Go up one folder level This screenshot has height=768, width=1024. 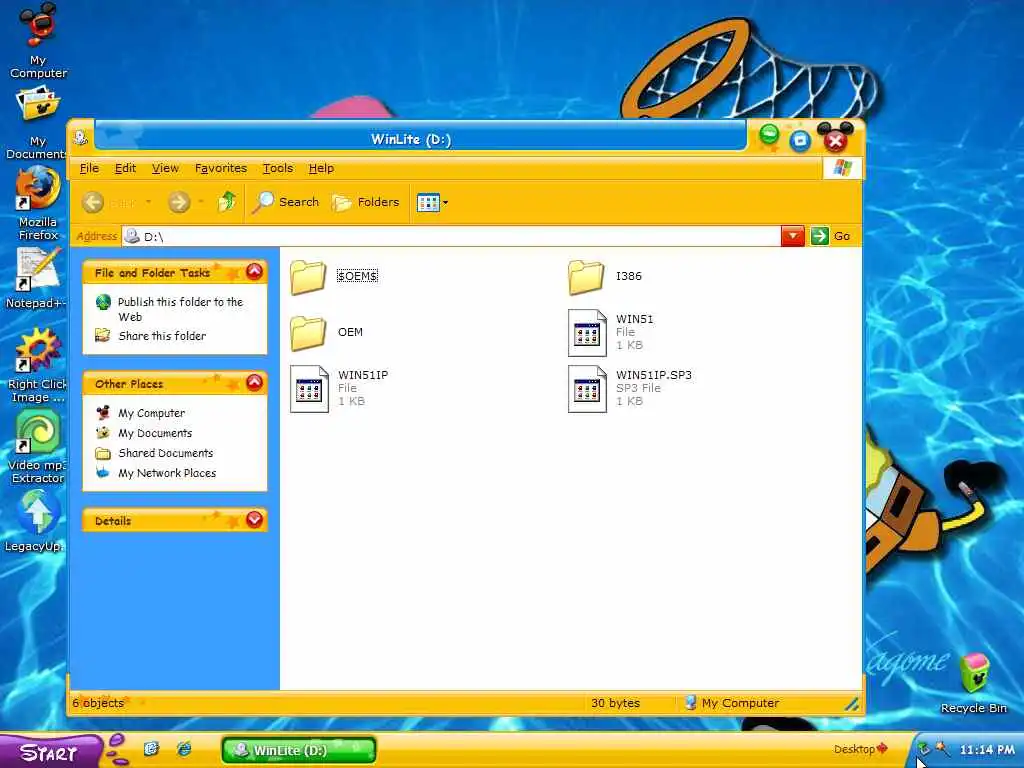[x=227, y=202]
